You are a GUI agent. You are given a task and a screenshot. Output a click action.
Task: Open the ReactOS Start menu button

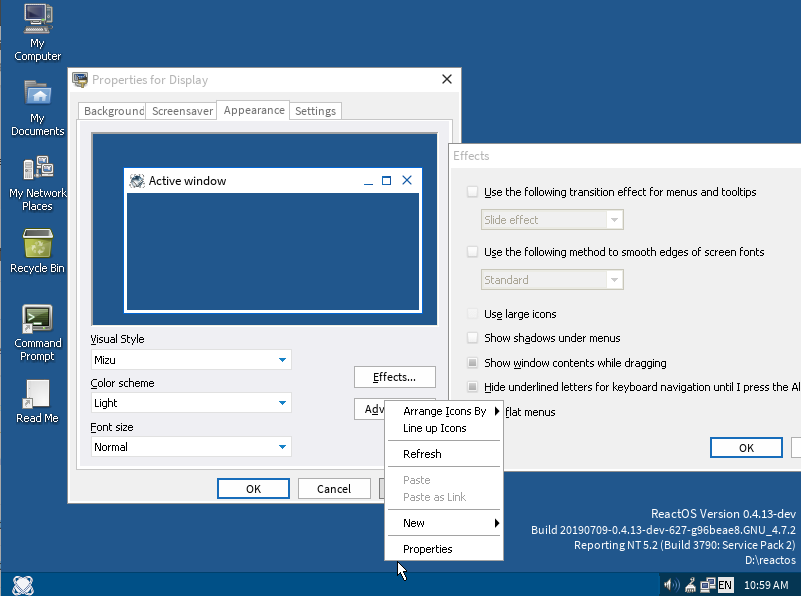[23, 585]
